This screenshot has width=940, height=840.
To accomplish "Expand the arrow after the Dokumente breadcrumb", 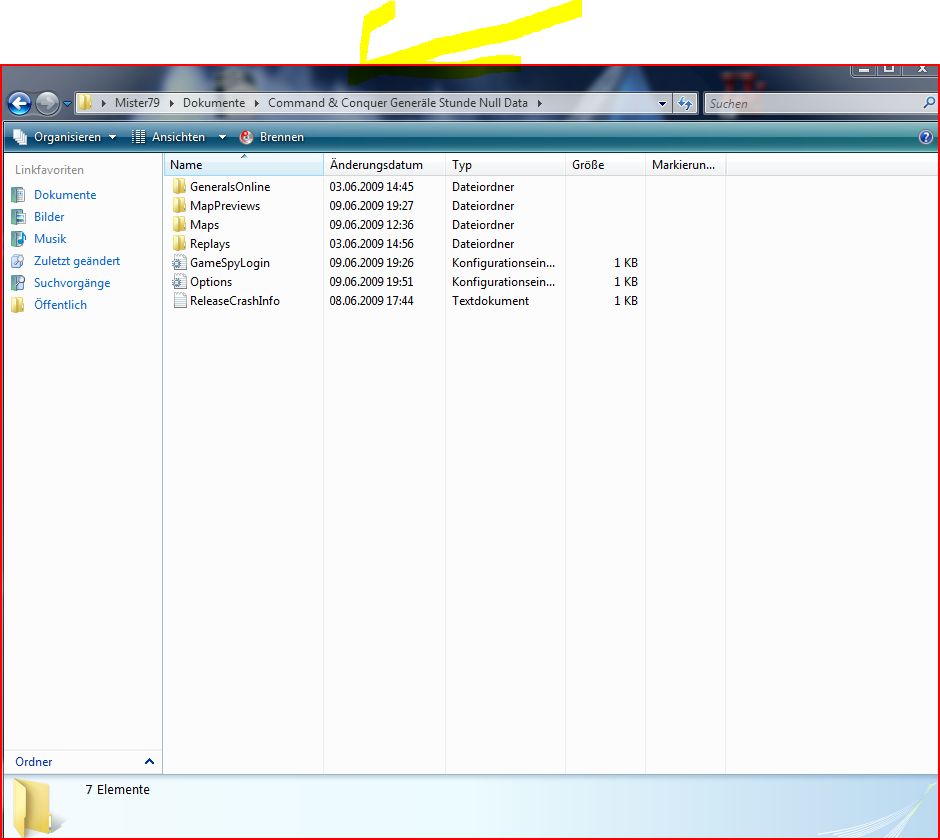I will pyautogui.click(x=257, y=103).
